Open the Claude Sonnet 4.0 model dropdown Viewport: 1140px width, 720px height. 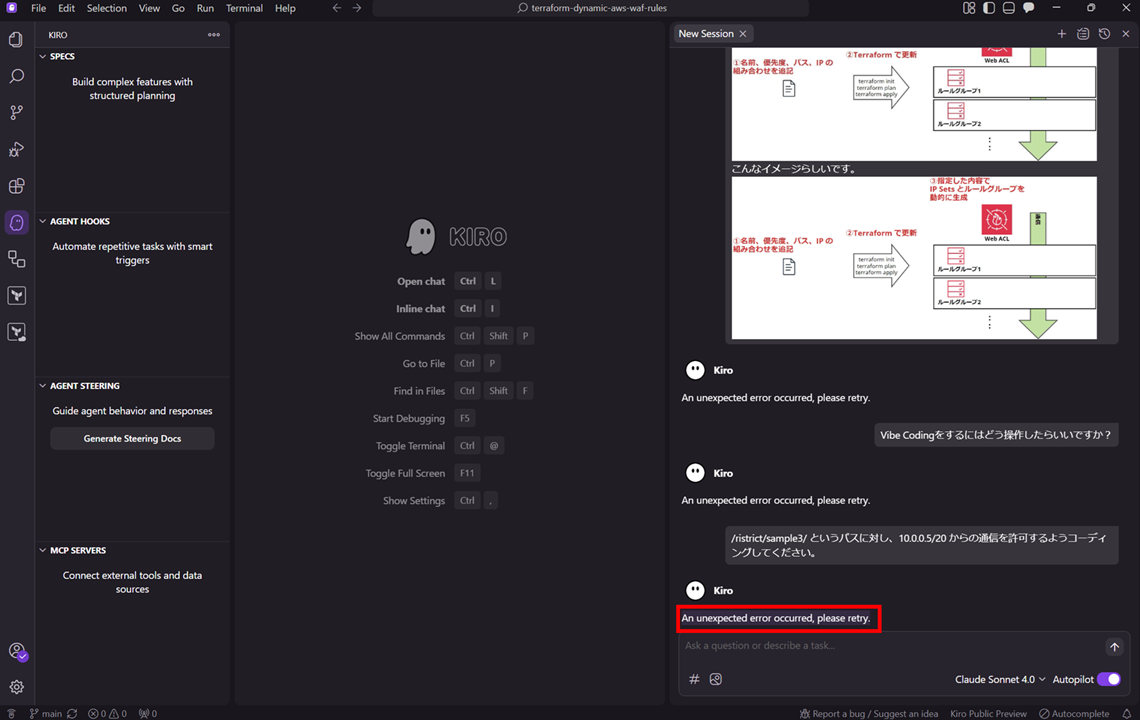[x=1000, y=679]
